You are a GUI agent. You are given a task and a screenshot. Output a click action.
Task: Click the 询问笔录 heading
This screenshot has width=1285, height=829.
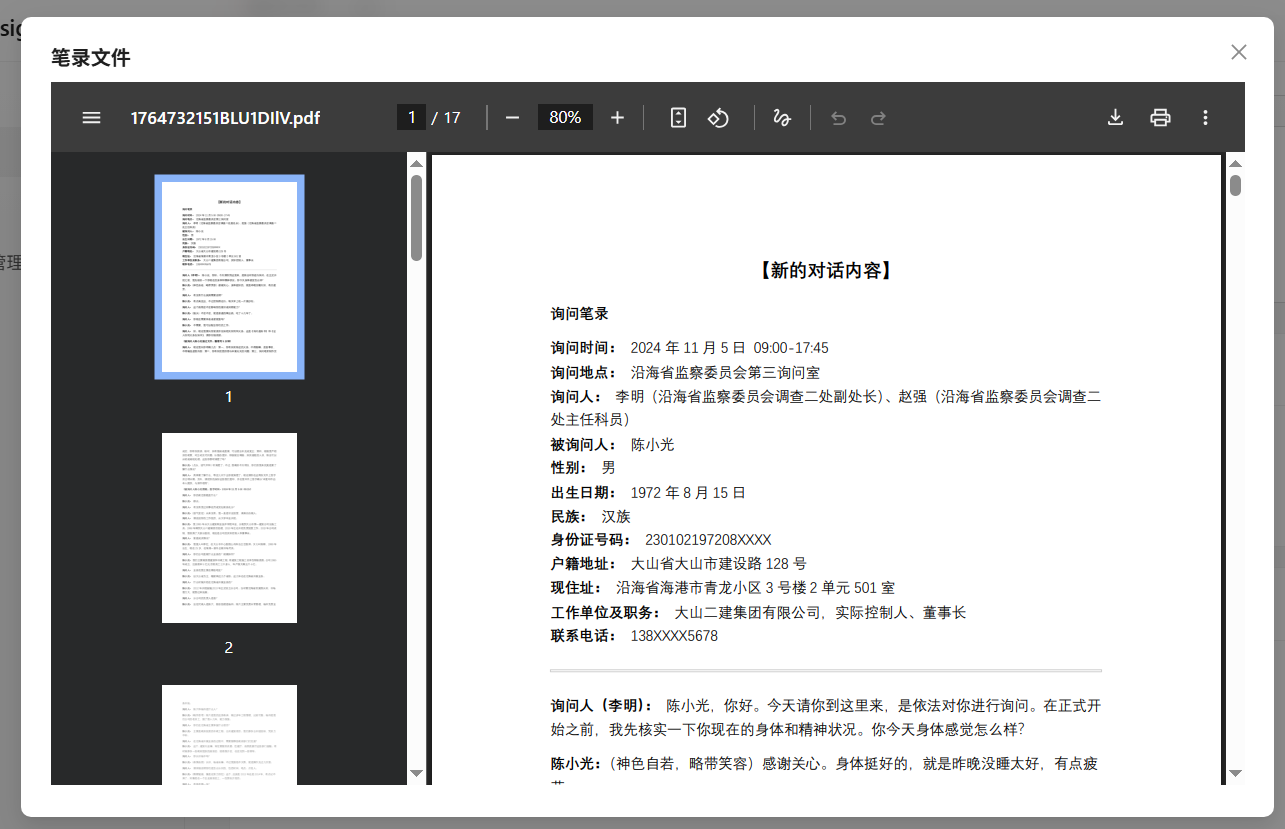click(580, 314)
